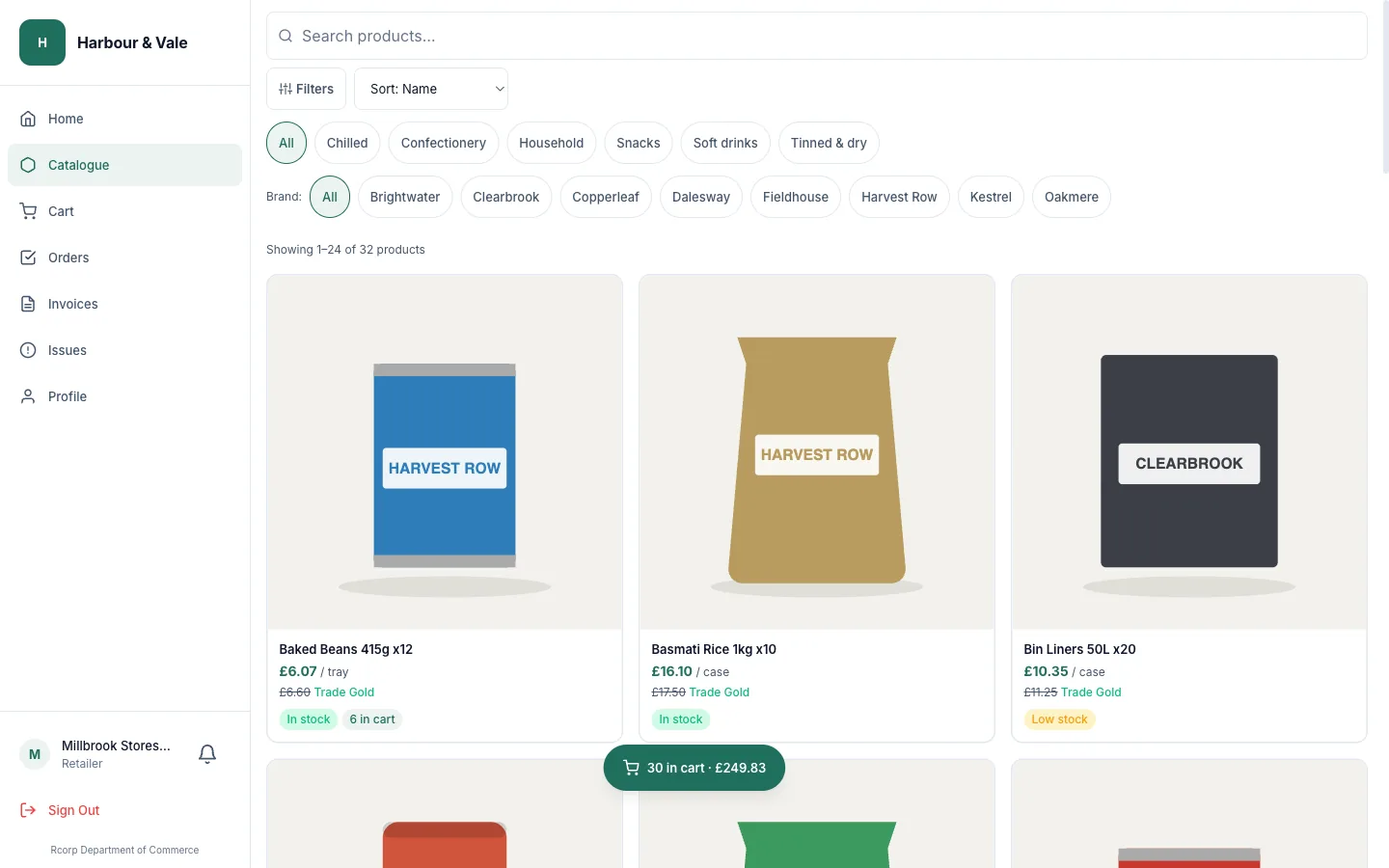The width and height of the screenshot is (1389, 868).
Task: Open Bin Liners product image
Action: tap(1189, 452)
